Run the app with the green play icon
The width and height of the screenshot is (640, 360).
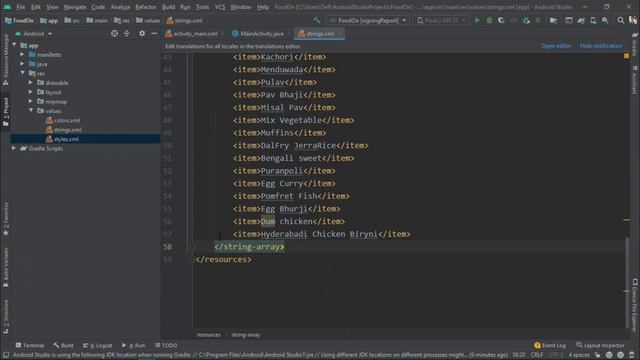477,20
